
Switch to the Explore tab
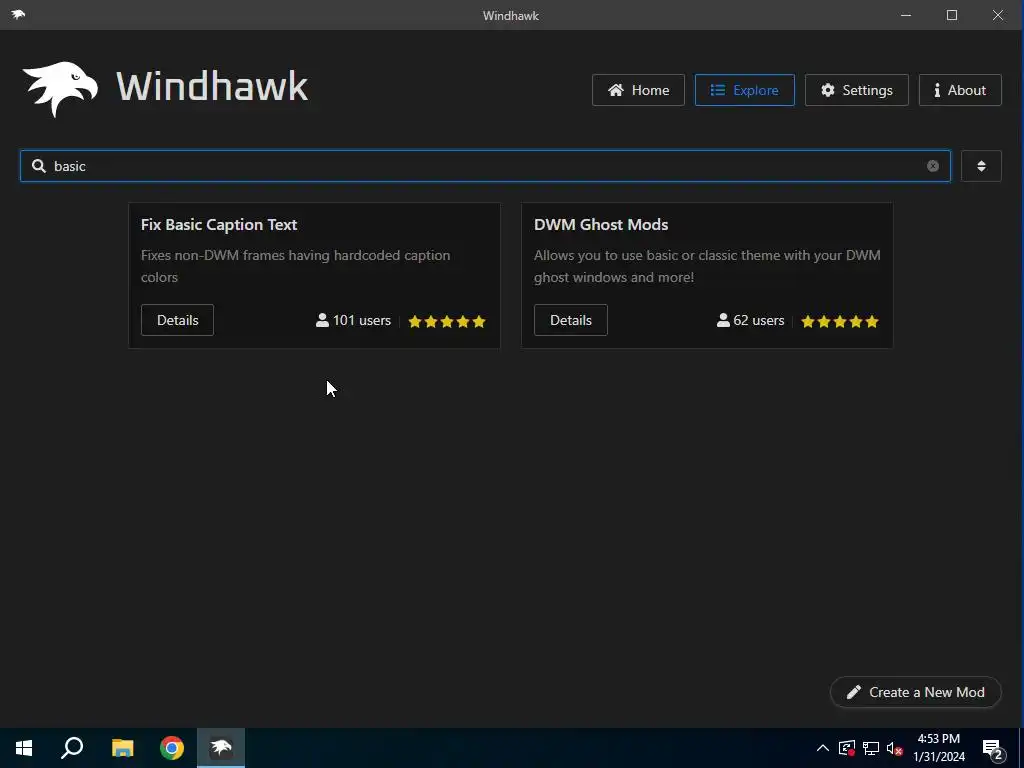[x=744, y=90]
